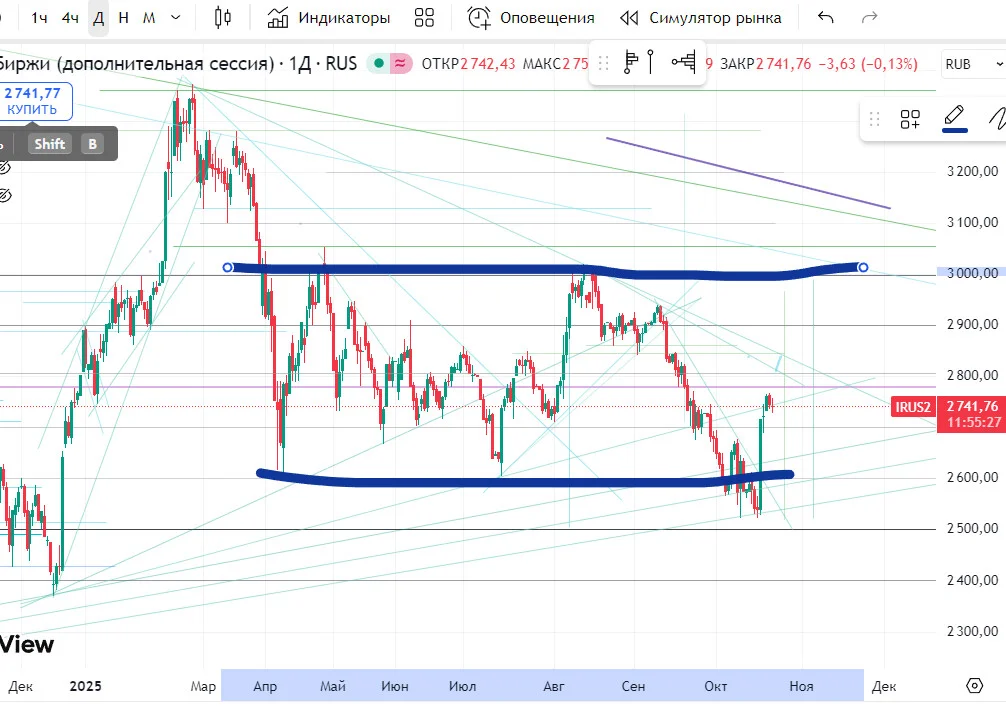
Task: Select the bar profile tool with bottom circle
Action: point(631,62)
